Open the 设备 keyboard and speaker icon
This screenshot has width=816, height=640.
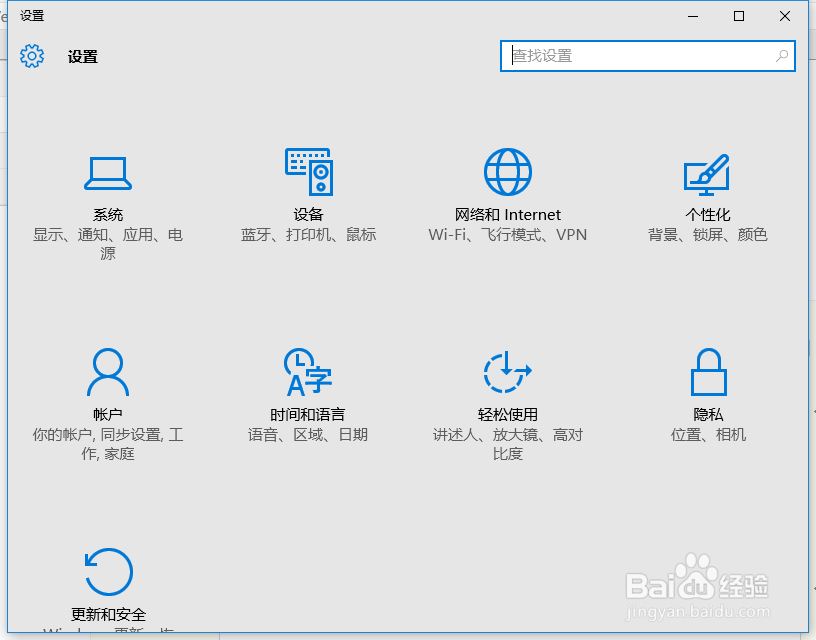(x=309, y=172)
